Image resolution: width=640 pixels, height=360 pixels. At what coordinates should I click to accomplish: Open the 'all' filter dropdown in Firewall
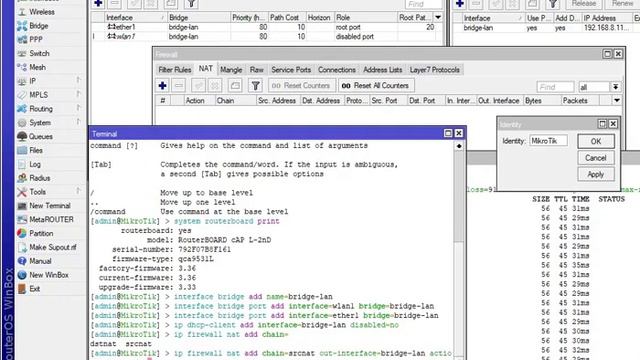tap(615, 87)
